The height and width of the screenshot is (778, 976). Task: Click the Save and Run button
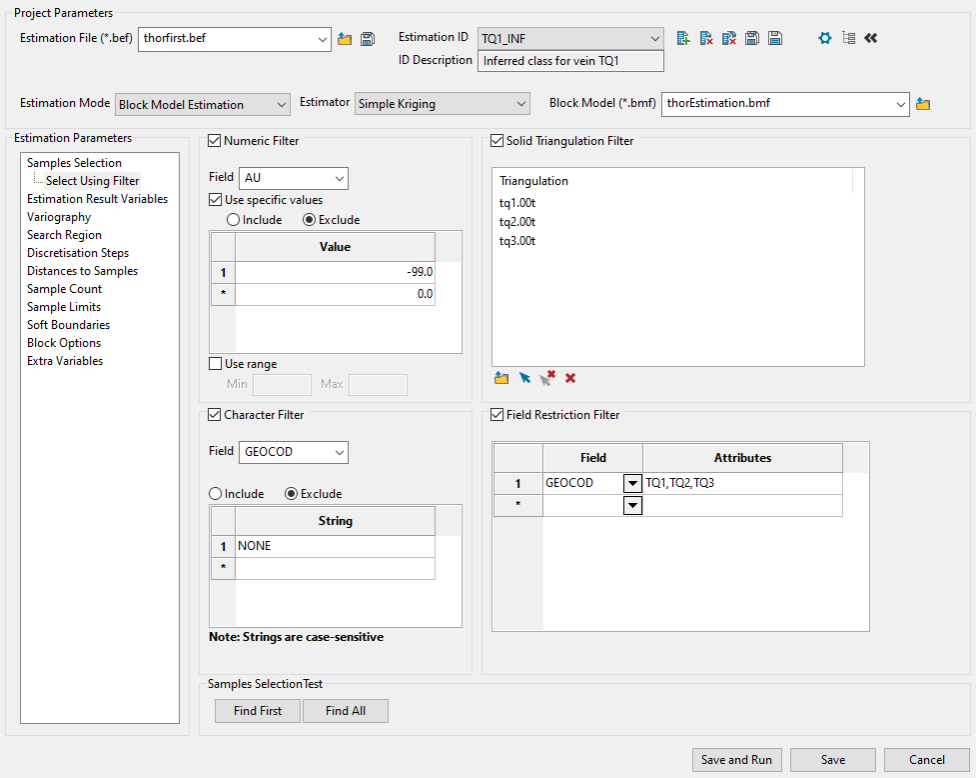(736, 760)
